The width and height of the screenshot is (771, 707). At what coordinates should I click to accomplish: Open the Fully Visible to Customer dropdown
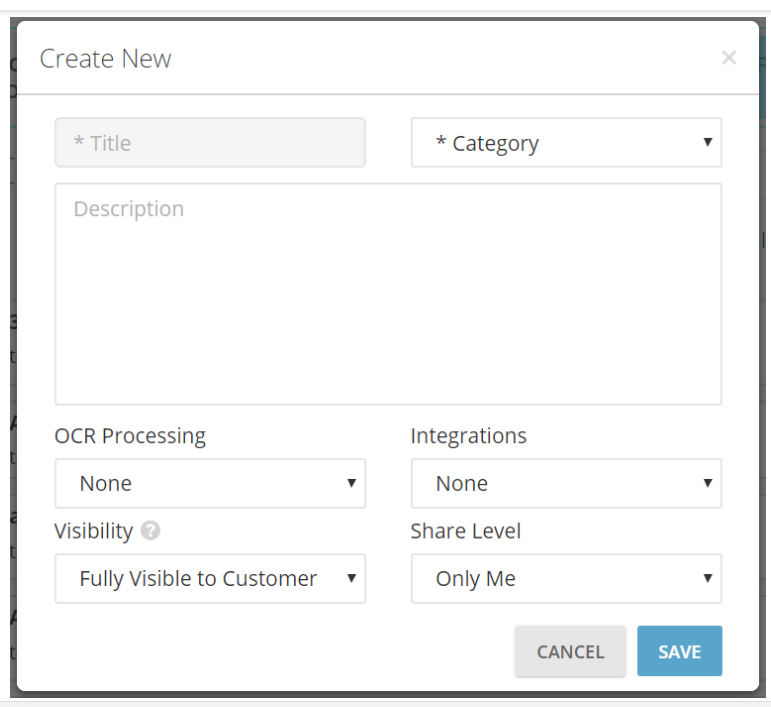click(x=210, y=579)
